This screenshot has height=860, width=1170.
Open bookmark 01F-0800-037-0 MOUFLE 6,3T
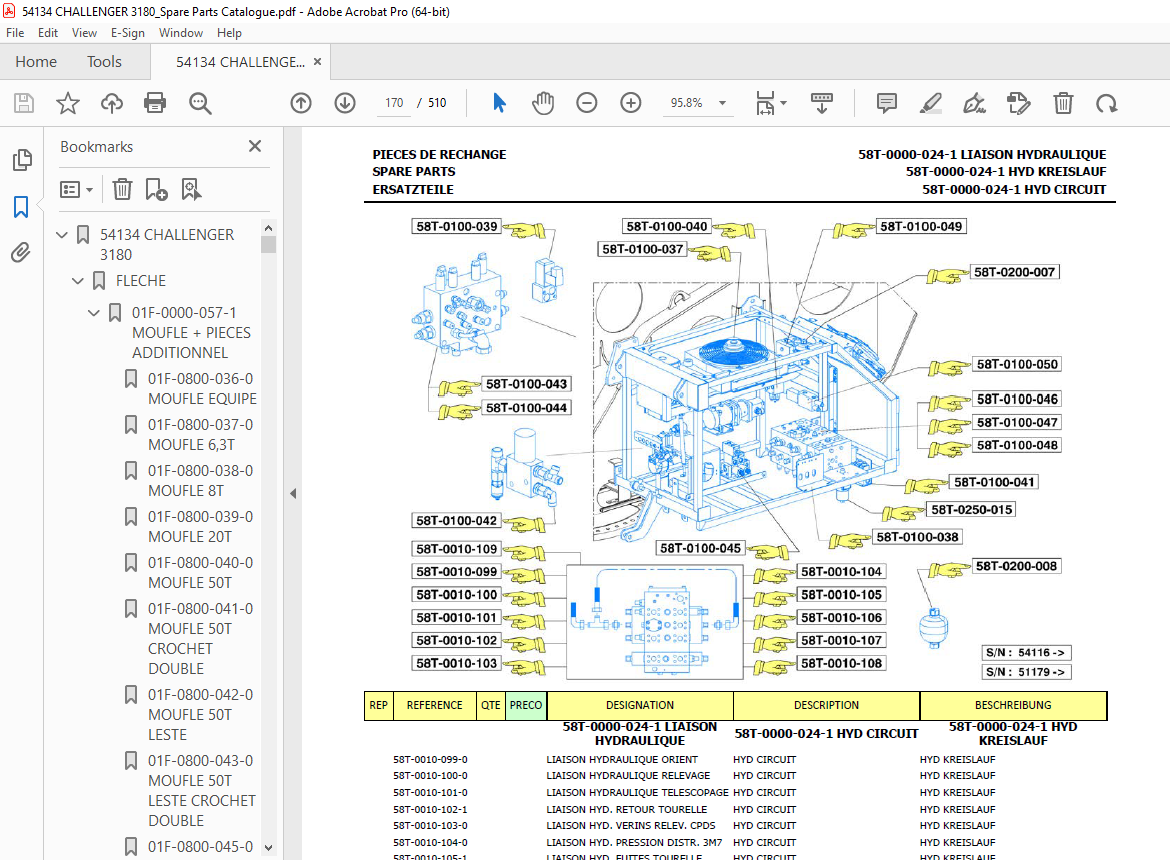click(200, 435)
